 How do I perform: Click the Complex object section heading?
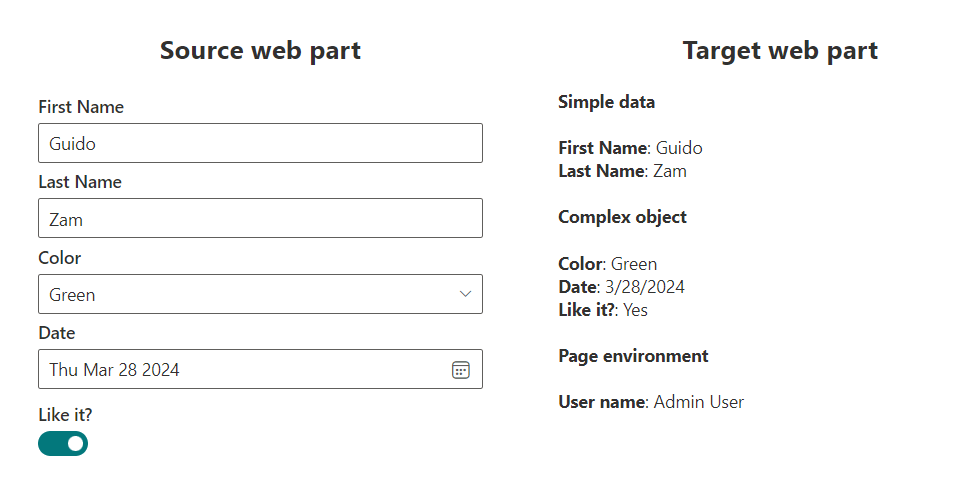pos(622,217)
